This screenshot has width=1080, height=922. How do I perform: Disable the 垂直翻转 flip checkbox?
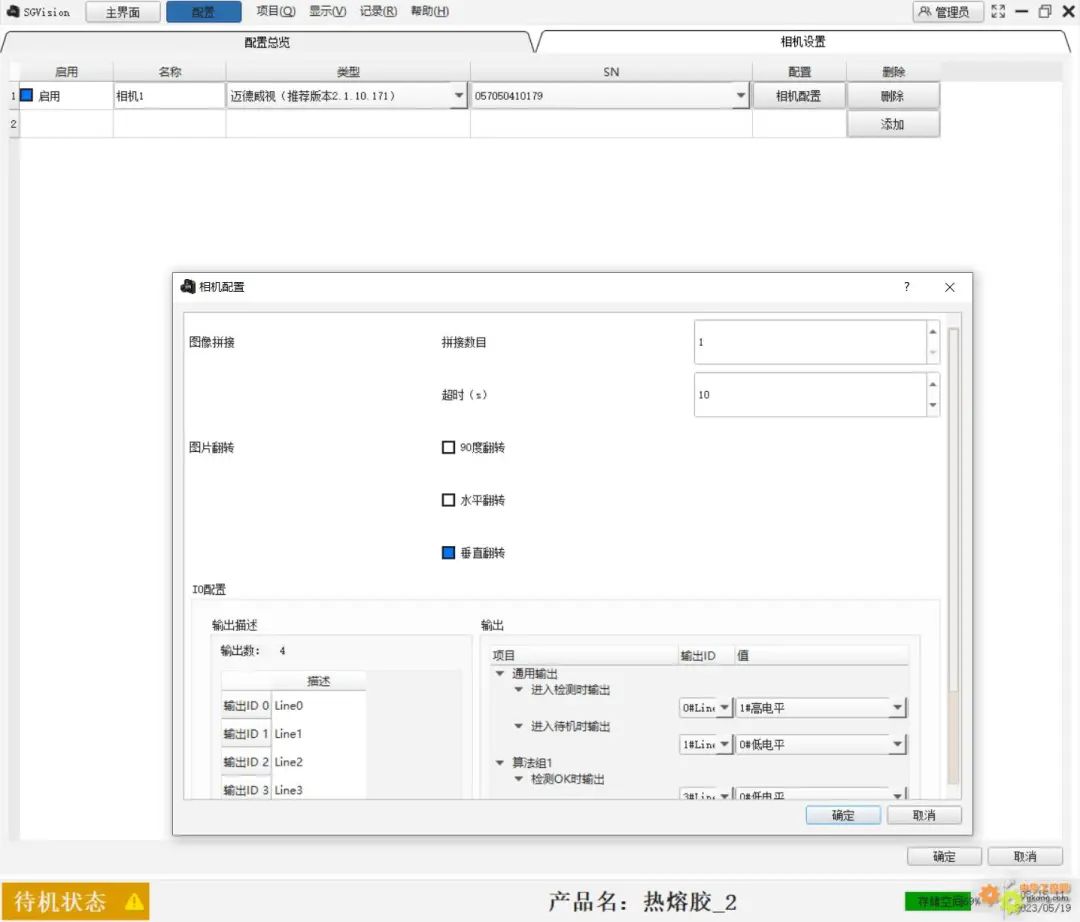(448, 553)
